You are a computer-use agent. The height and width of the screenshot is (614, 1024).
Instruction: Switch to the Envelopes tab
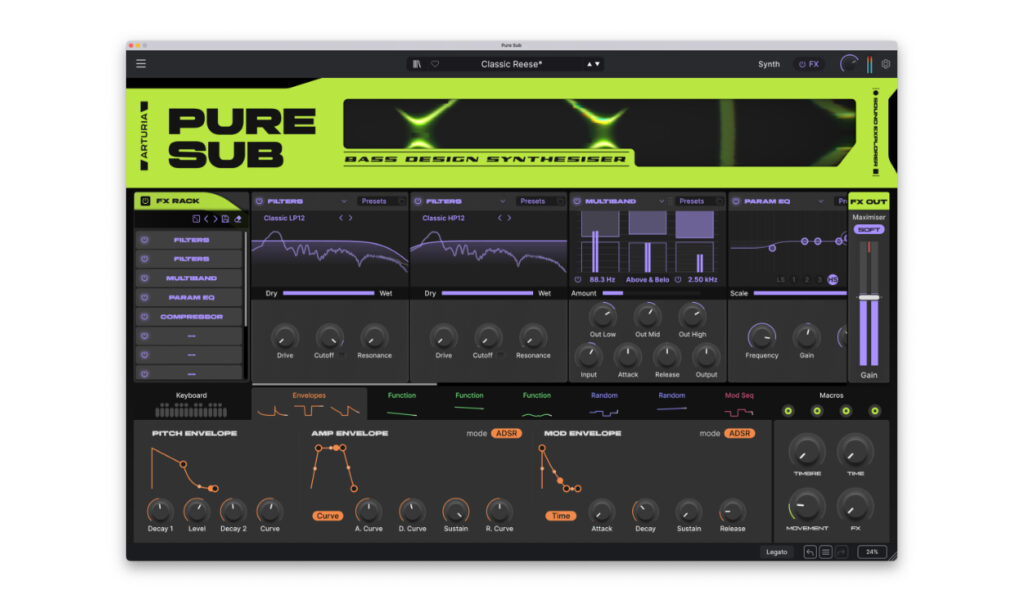(309, 404)
